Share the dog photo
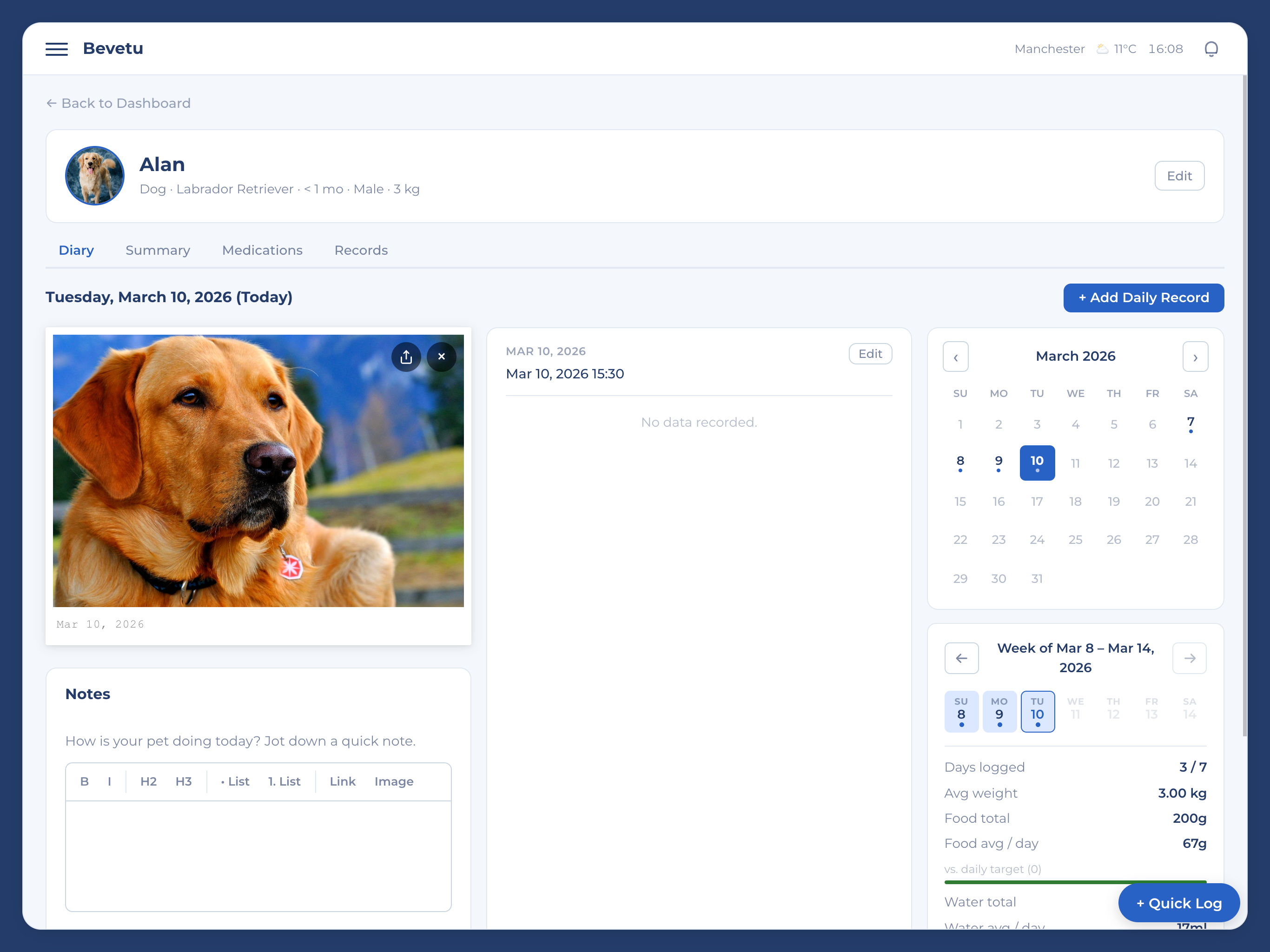The height and width of the screenshot is (952, 1270). 406,357
